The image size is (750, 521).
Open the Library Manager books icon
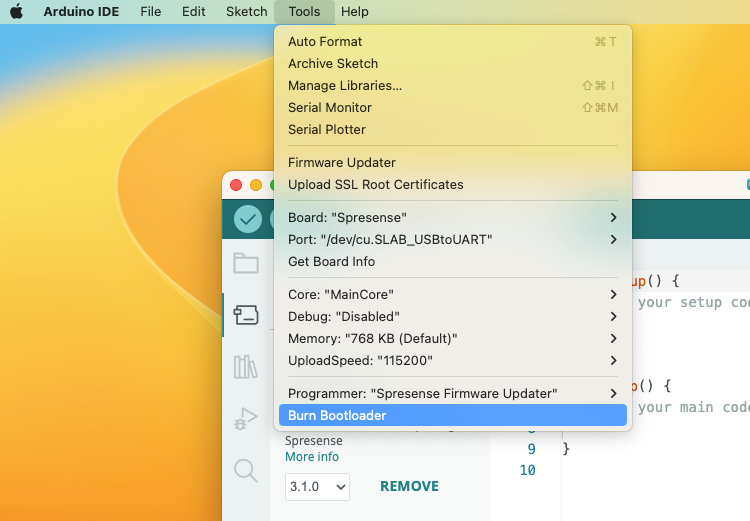coord(246,367)
